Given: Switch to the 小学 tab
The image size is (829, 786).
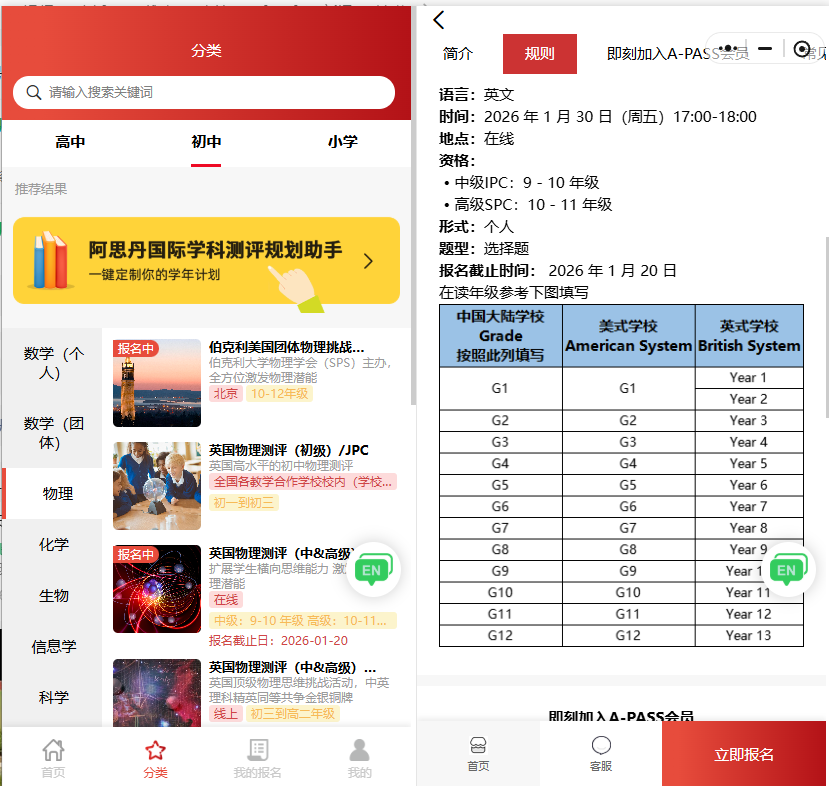Looking at the screenshot, I should (343, 141).
